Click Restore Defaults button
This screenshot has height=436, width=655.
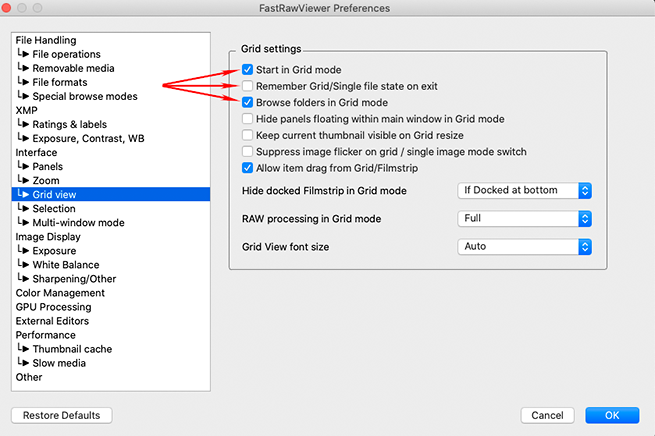click(x=62, y=415)
